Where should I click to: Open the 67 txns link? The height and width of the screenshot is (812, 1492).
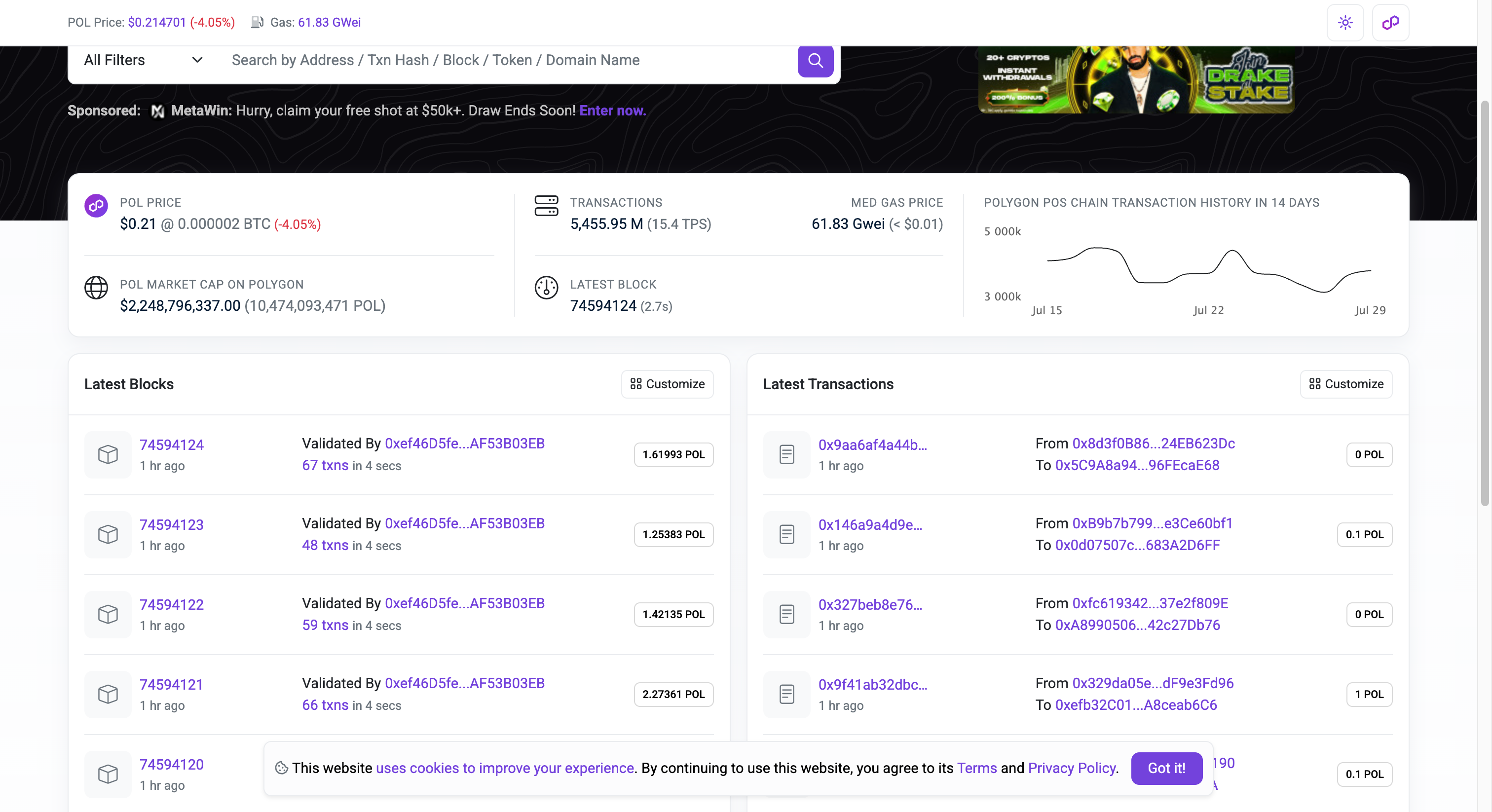click(325, 465)
